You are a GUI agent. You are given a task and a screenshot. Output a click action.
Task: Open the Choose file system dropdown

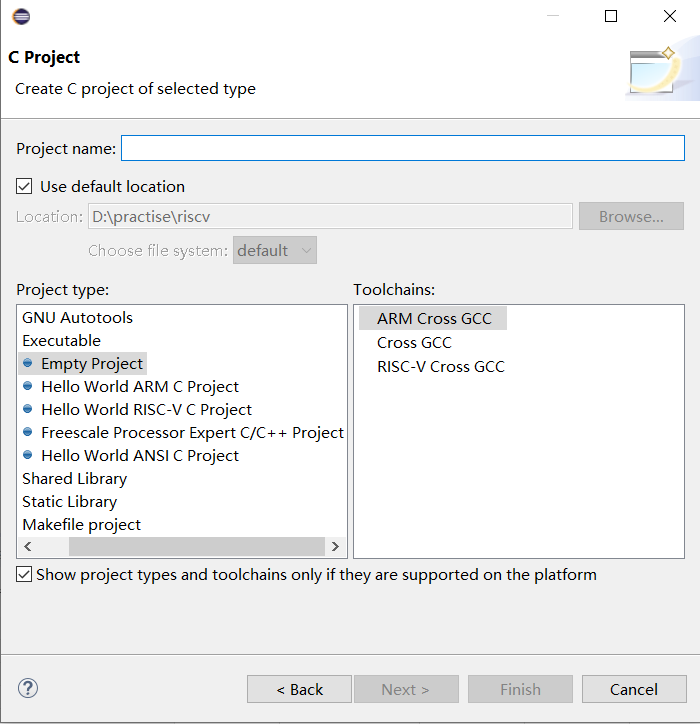pyautogui.click(x=275, y=250)
